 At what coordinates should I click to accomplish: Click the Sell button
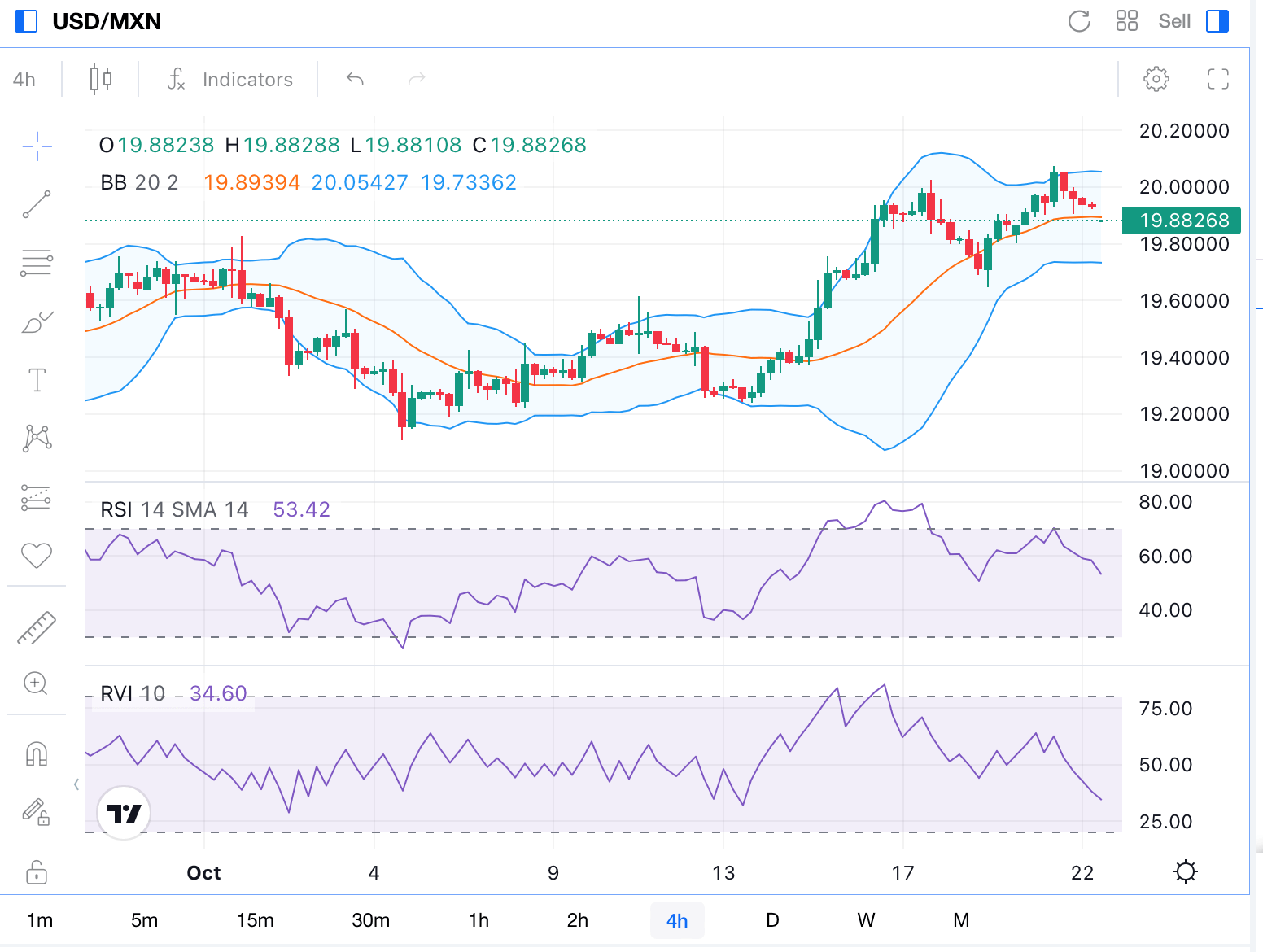(x=1174, y=21)
